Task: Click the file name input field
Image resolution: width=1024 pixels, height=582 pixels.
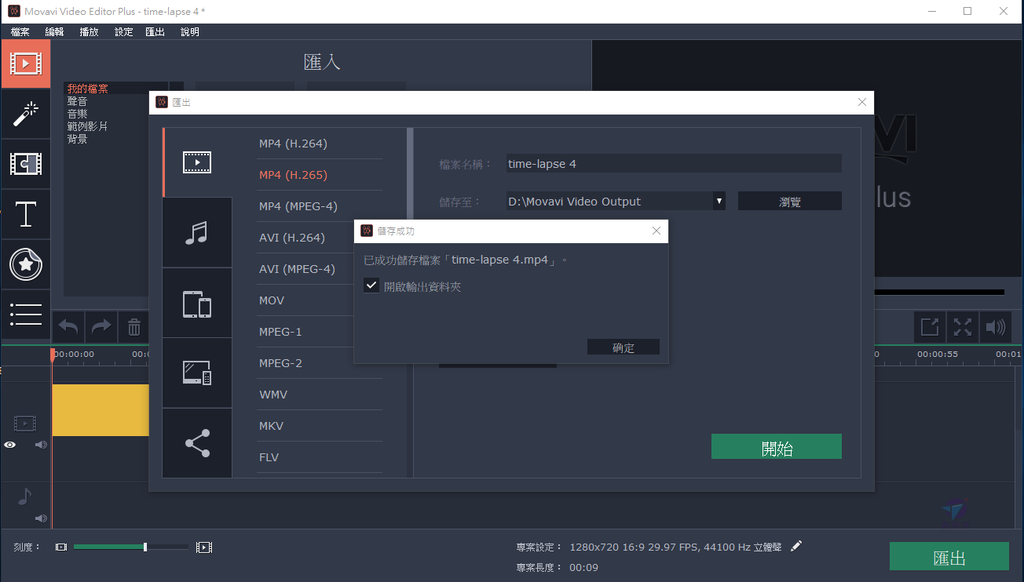Action: pyautogui.click(x=673, y=163)
